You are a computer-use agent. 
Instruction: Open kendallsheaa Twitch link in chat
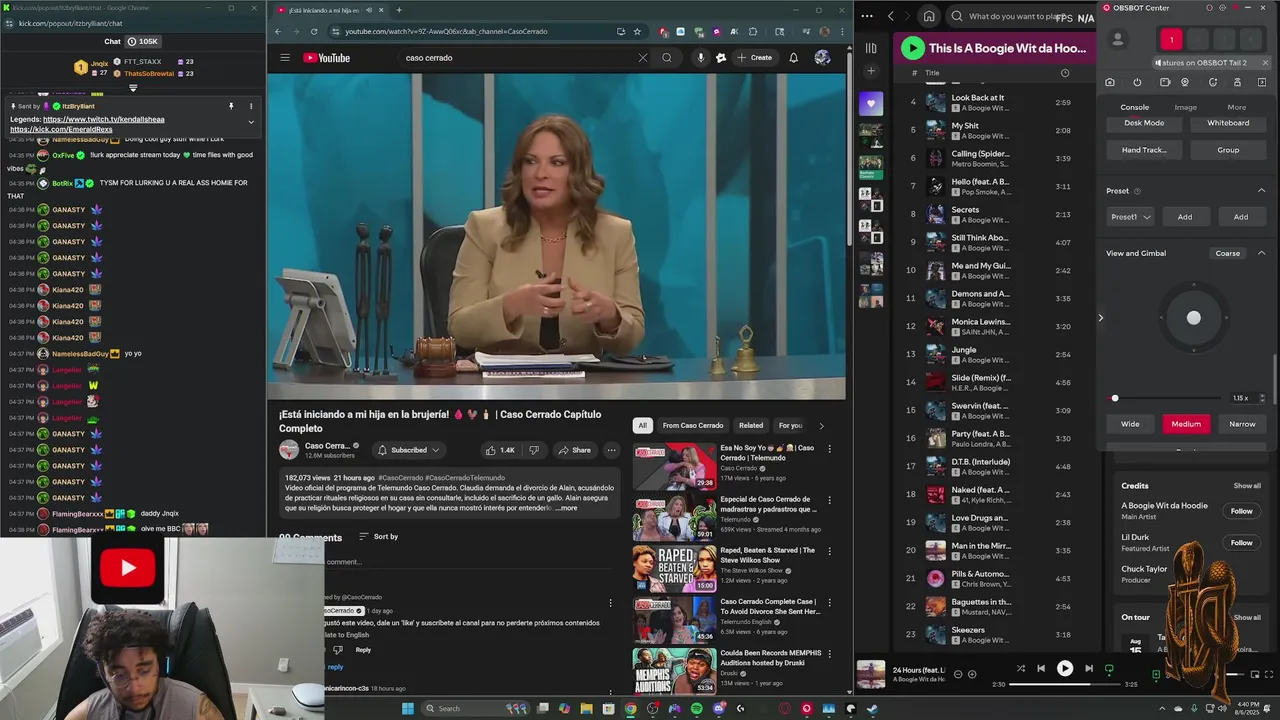pyautogui.click(x=104, y=119)
